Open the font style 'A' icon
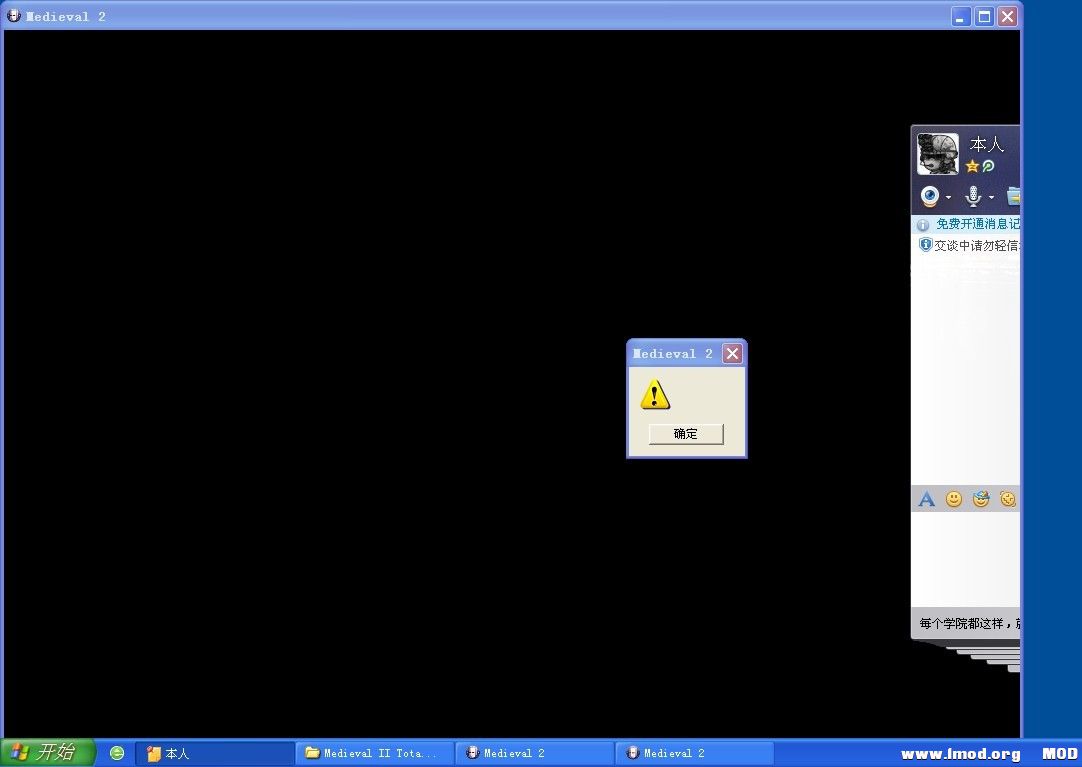Screen dimensions: 1082x767 pos(927,499)
